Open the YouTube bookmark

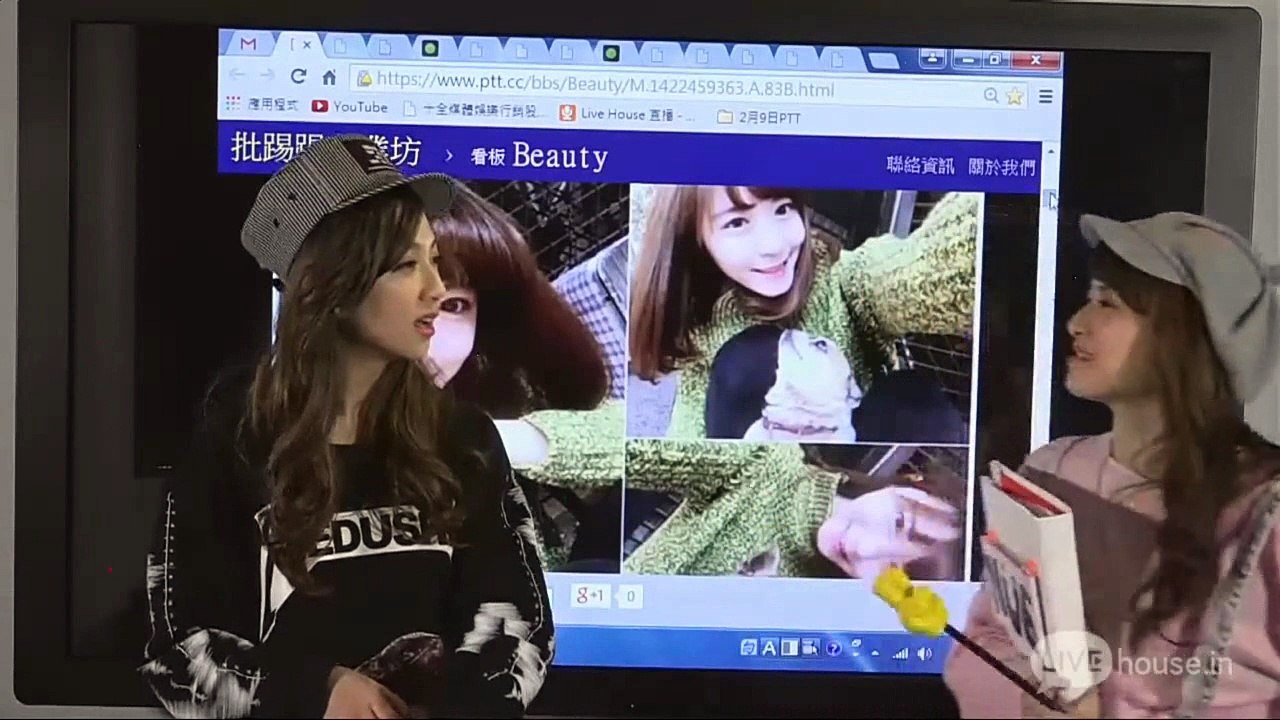coord(349,106)
